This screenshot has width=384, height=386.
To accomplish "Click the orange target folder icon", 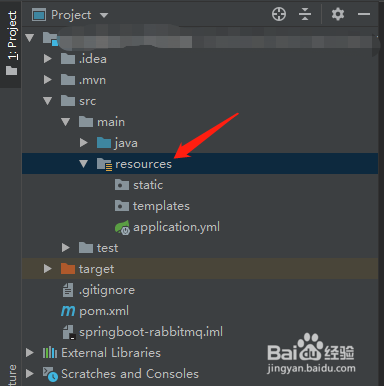I will click(68, 269).
